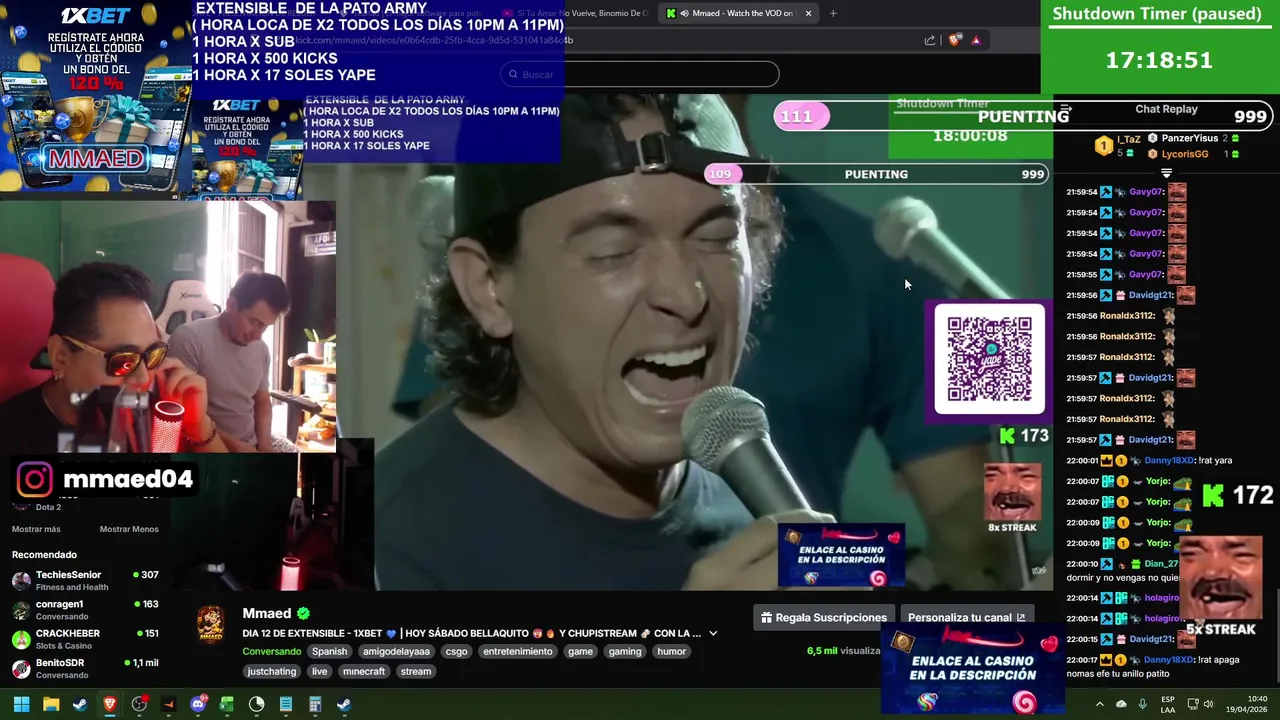Click the chat collapse icon beside Chat Replay

[x=1065, y=109]
